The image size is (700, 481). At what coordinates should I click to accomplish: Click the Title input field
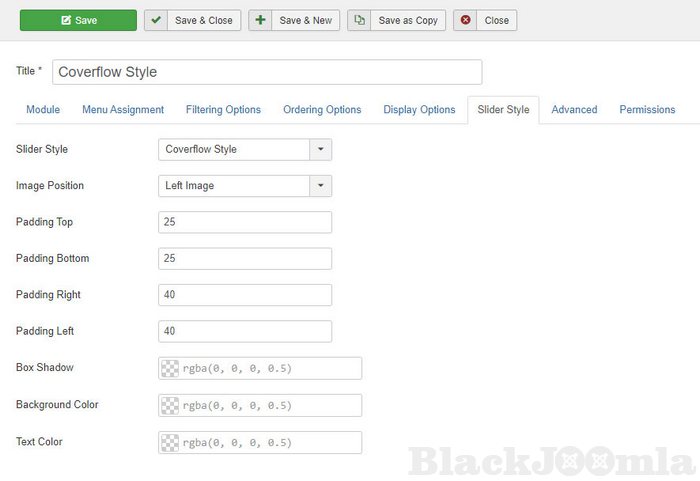tap(267, 72)
